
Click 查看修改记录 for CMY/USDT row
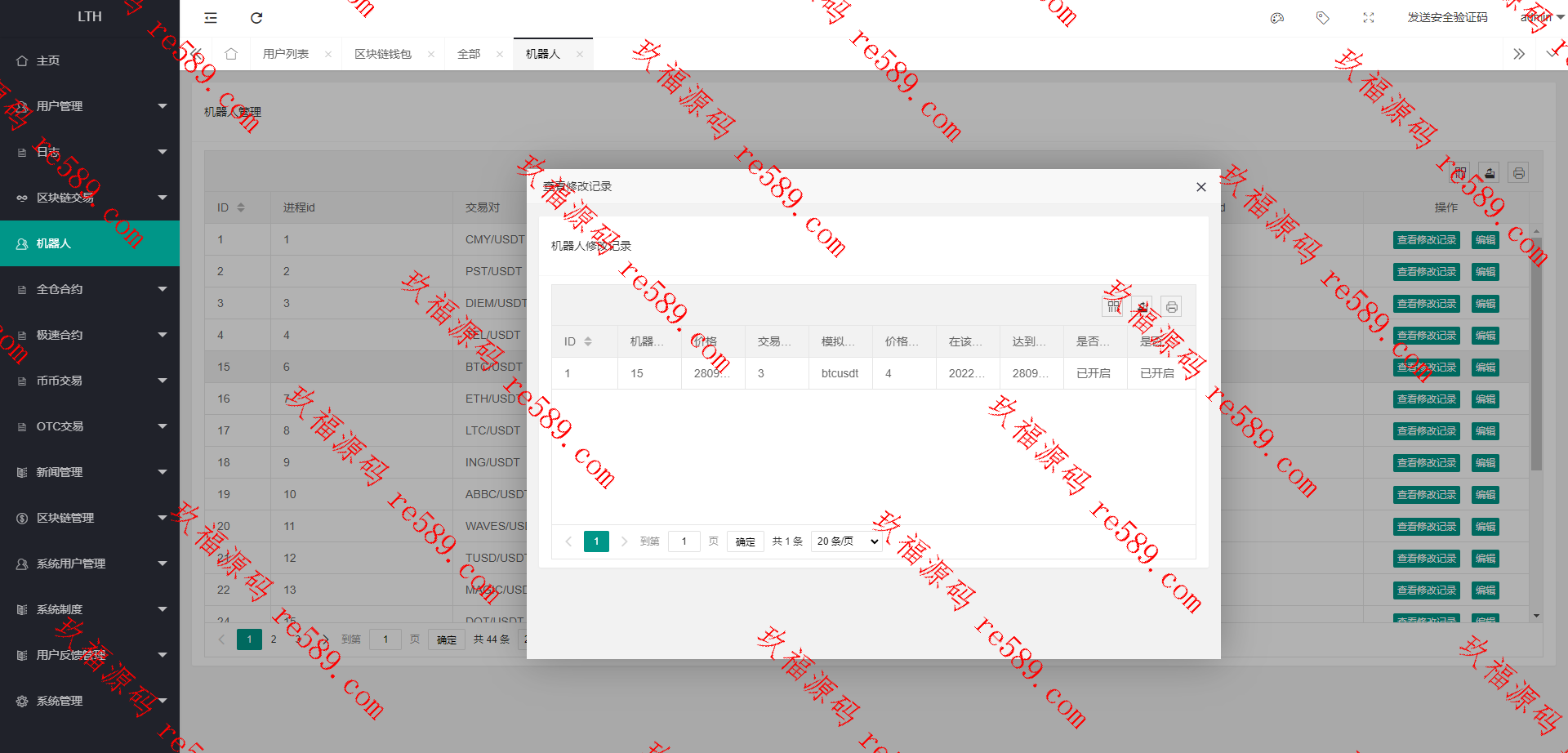1427,240
